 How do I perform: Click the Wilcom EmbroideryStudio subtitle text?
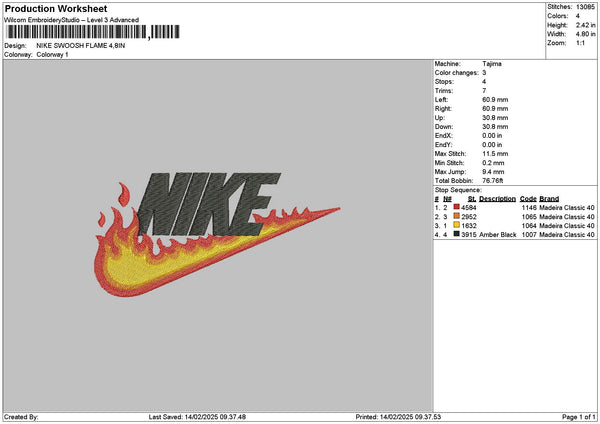71,20
